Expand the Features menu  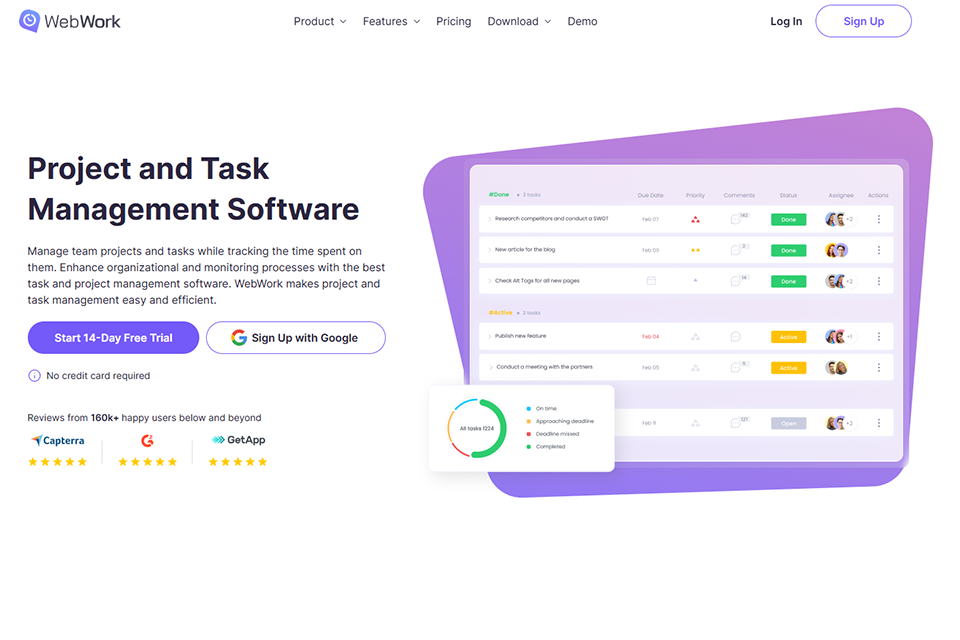point(391,21)
